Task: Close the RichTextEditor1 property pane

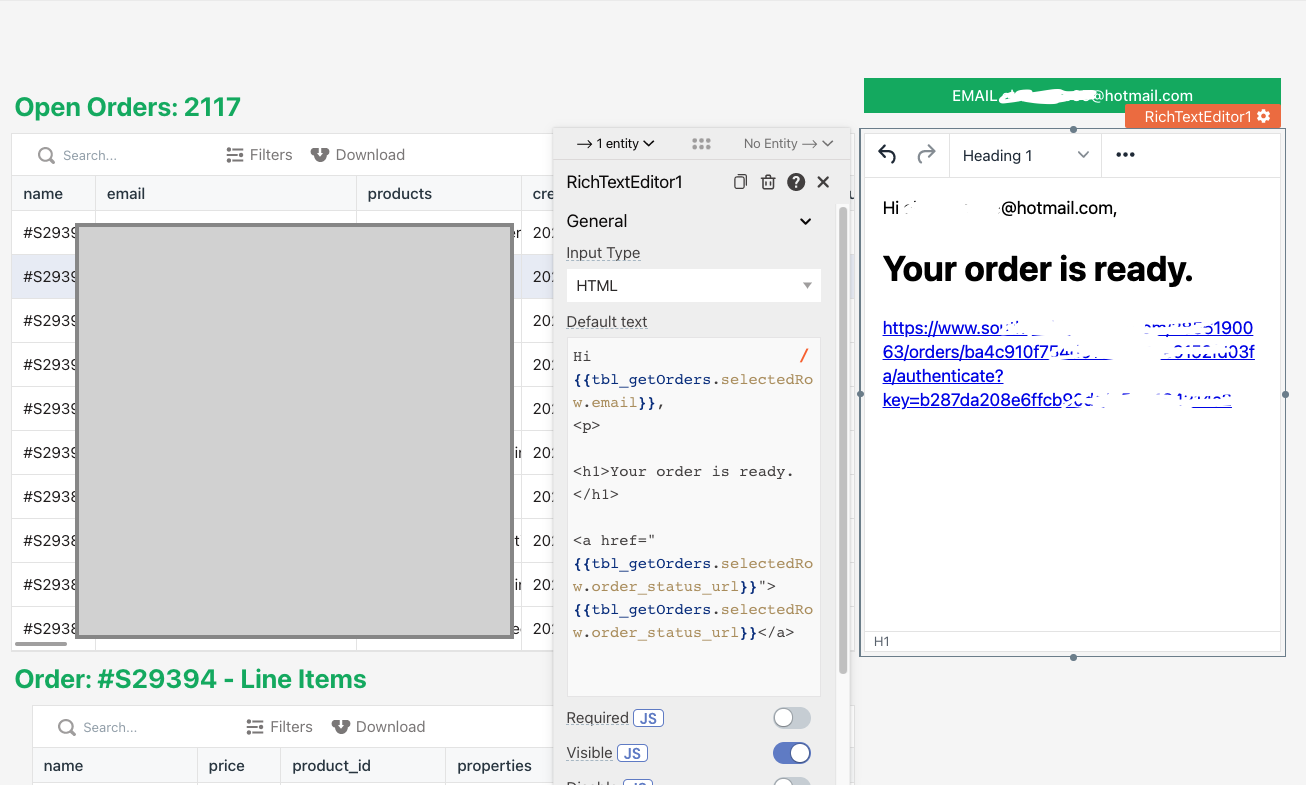Action: [x=823, y=182]
